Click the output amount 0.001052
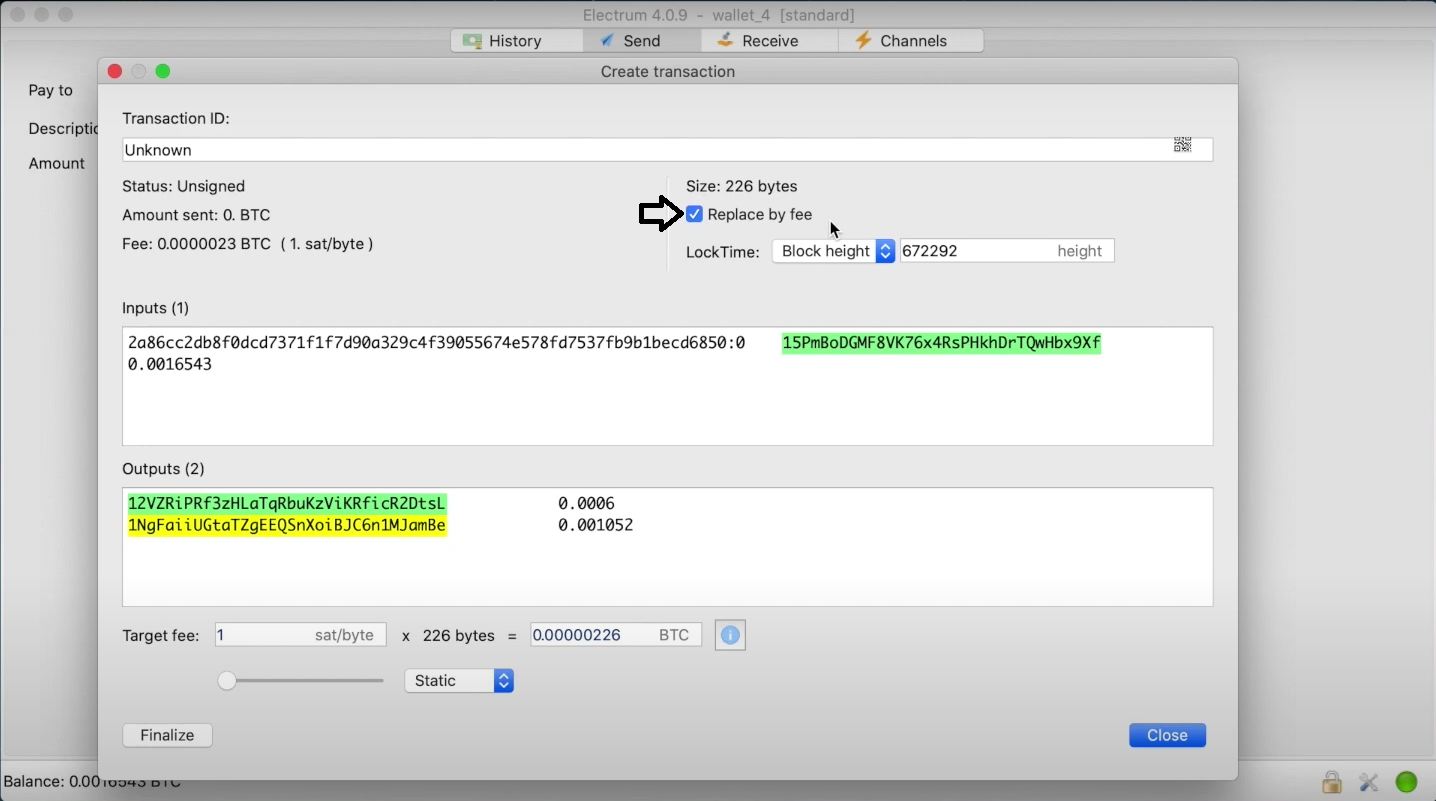Screen dimensions: 1436x801 595,525
